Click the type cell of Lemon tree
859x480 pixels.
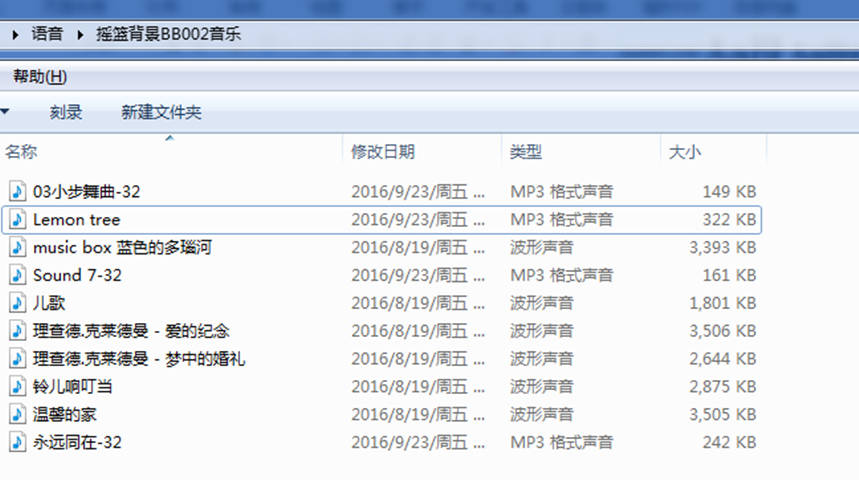(562, 220)
